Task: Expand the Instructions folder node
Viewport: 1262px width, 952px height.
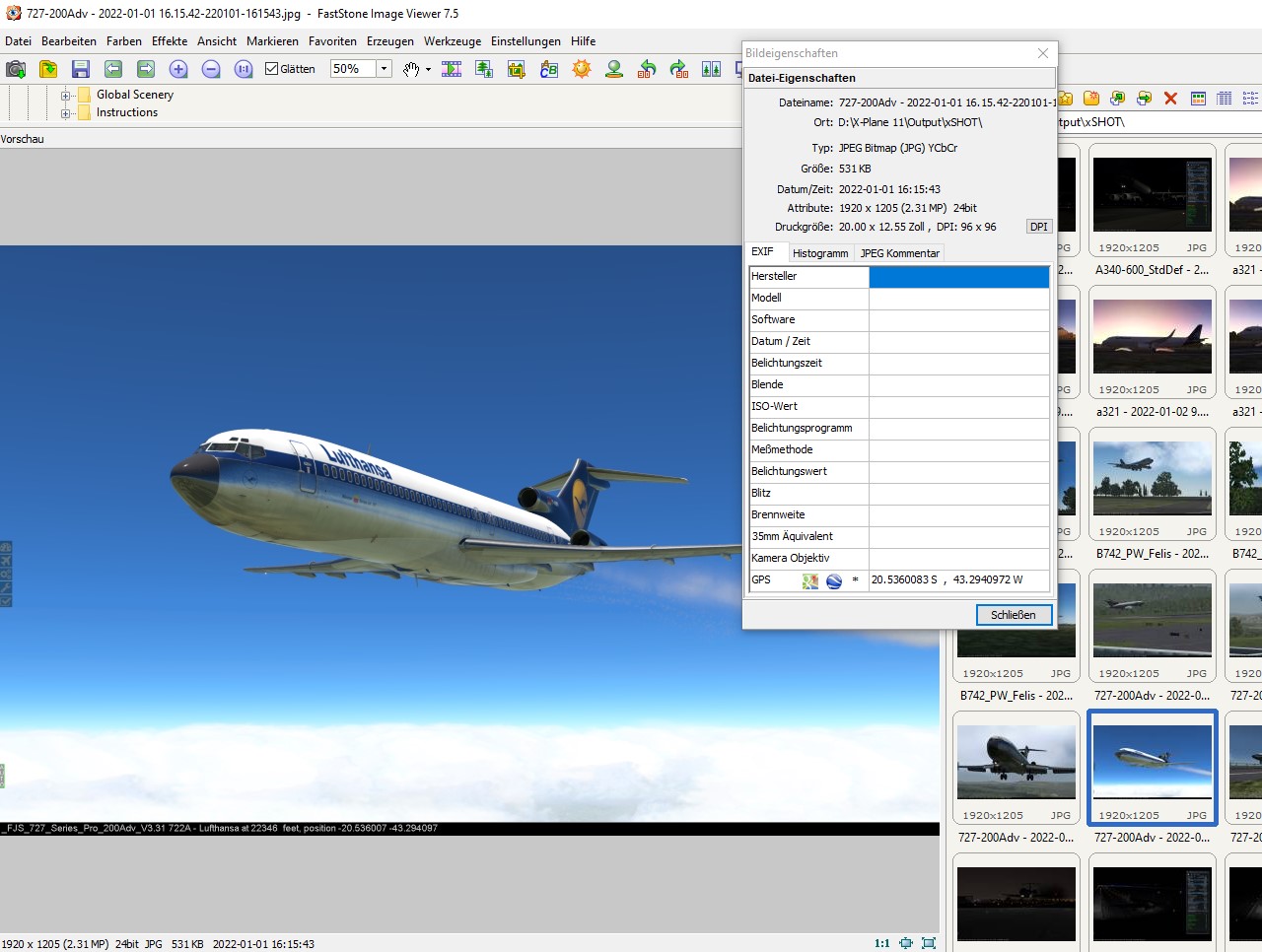Action: point(66,113)
